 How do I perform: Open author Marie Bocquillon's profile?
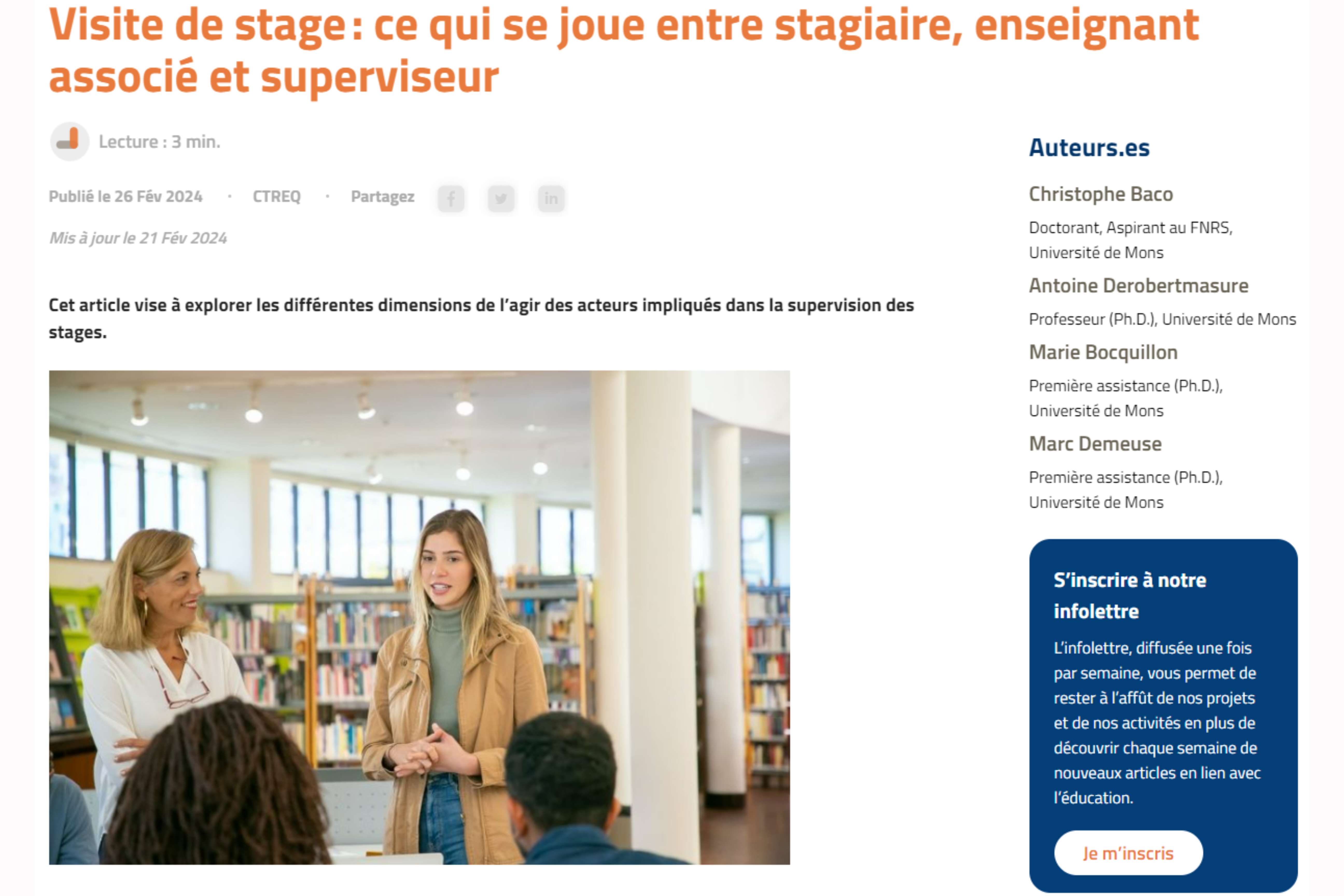(1103, 353)
